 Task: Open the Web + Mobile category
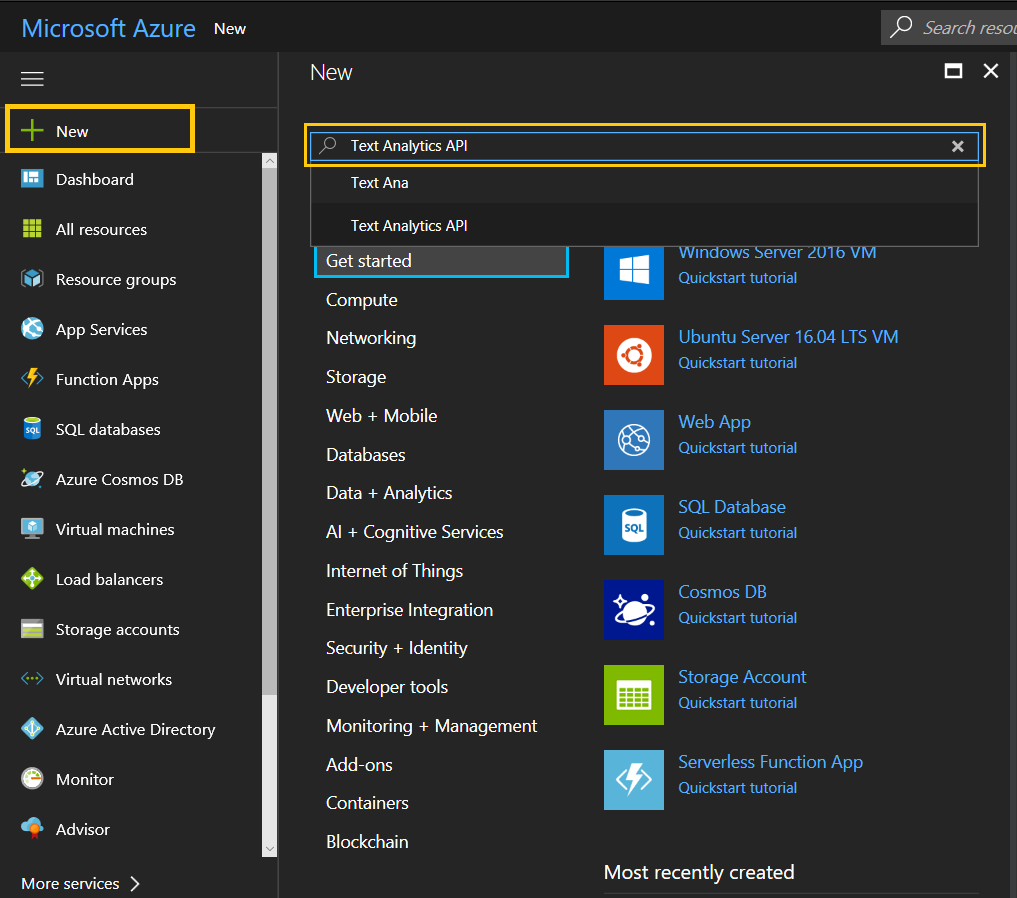381,416
